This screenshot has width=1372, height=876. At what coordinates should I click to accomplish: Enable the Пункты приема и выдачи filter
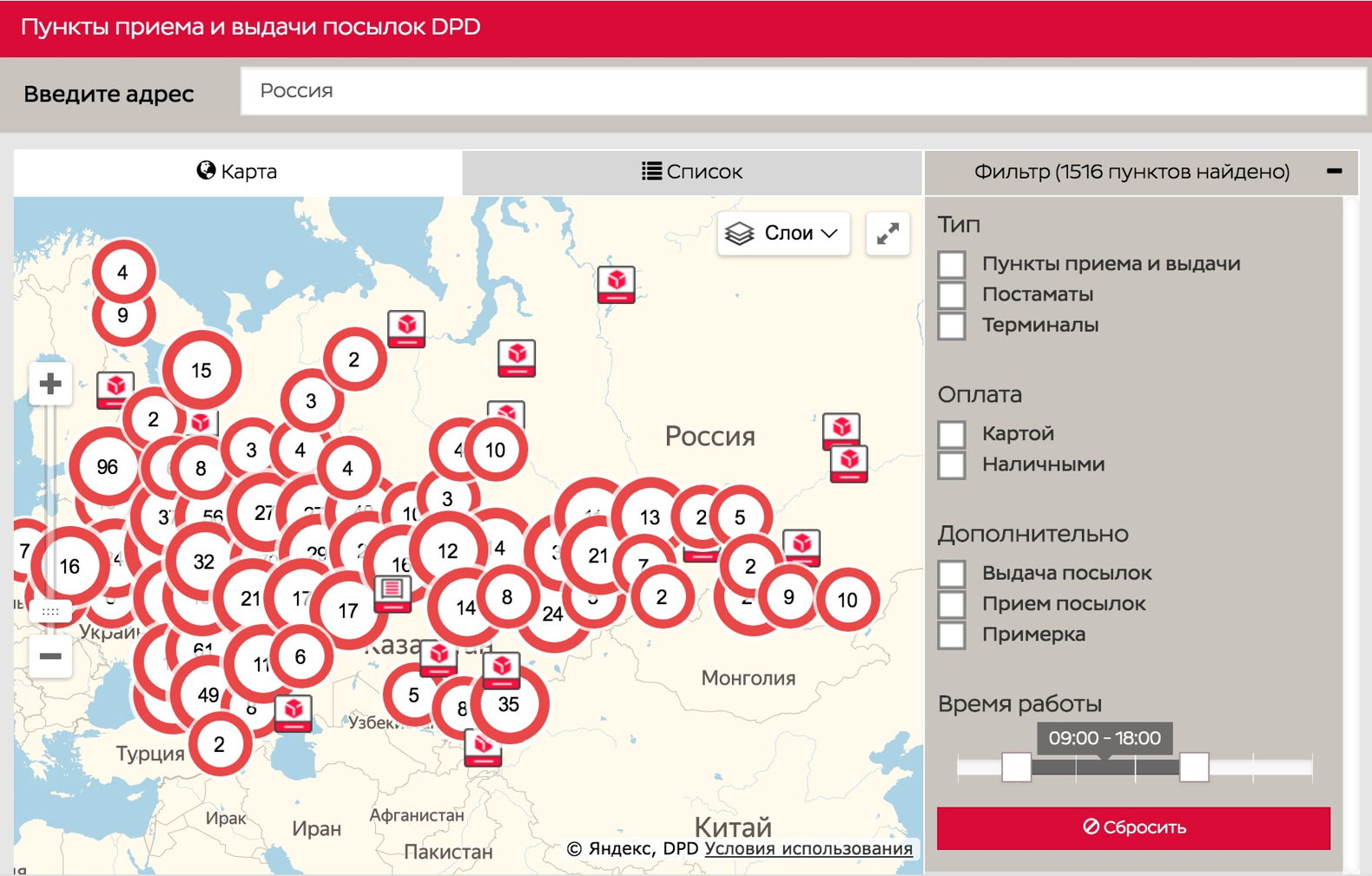953,264
